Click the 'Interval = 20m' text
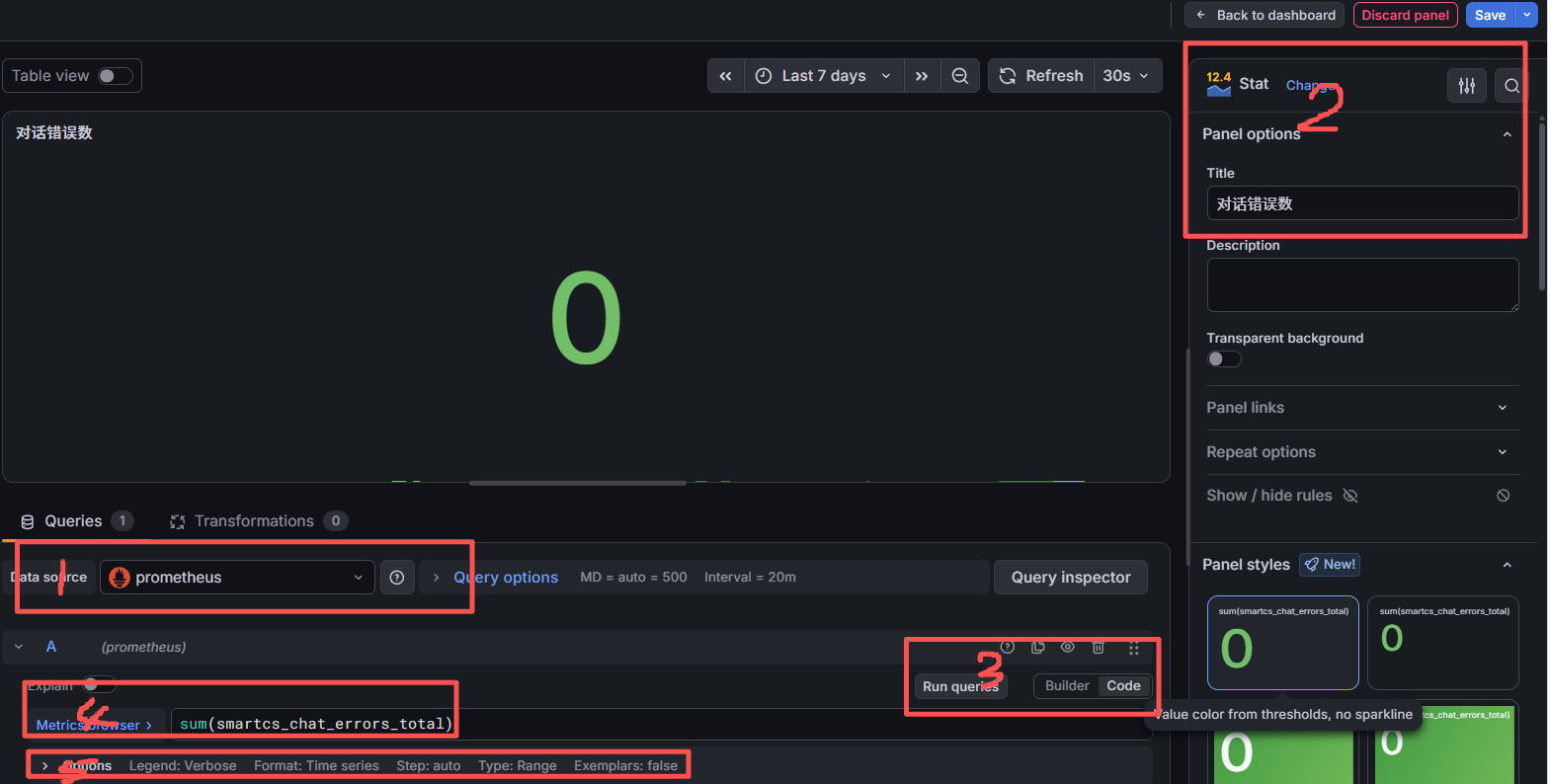 pyautogui.click(x=750, y=578)
